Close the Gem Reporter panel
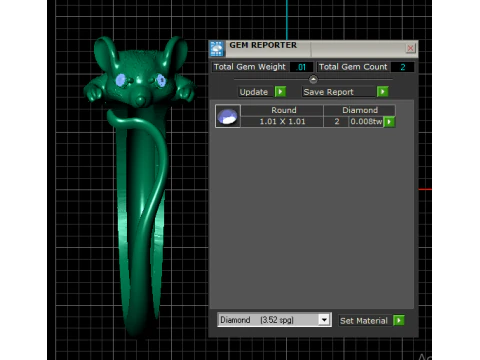This screenshot has width=480, height=360. pyautogui.click(x=411, y=48)
